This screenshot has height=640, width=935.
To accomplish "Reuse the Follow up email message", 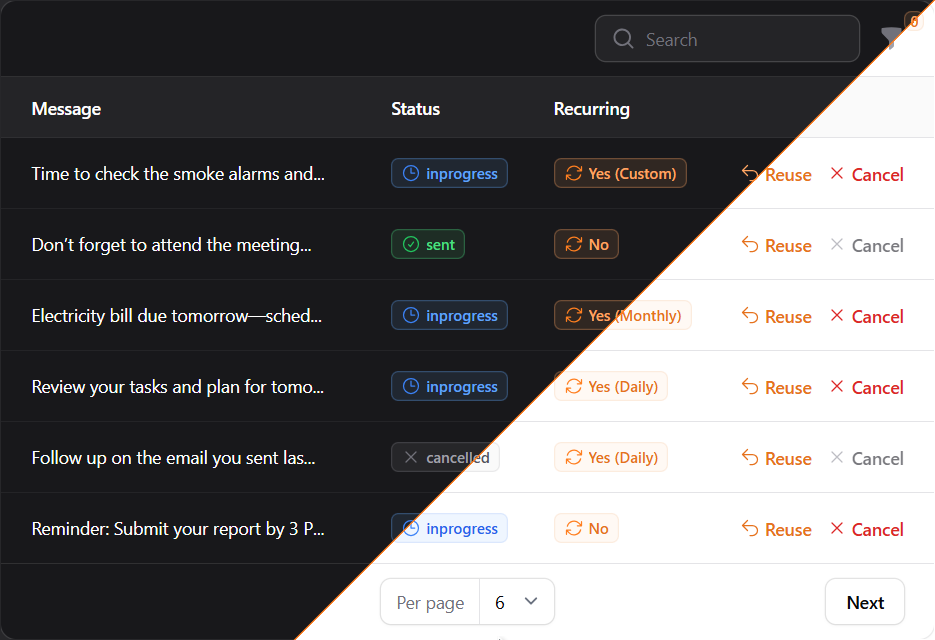I will click(x=776, y=458).
